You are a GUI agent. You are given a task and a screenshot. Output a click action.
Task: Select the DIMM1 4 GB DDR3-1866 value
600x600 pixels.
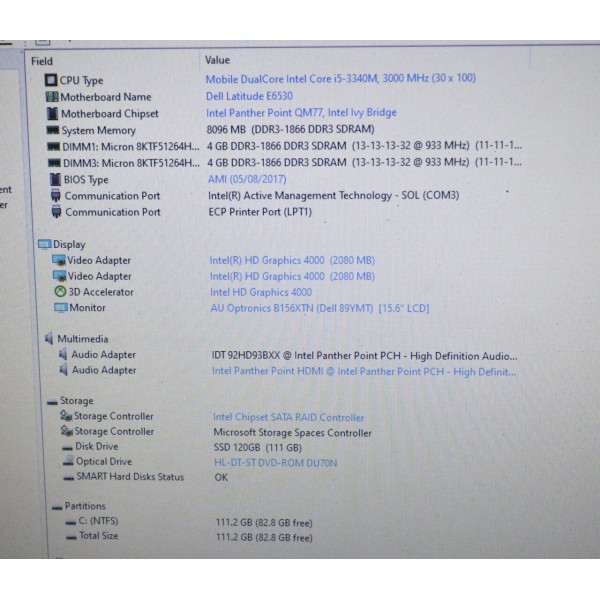[x=364, y=146]
